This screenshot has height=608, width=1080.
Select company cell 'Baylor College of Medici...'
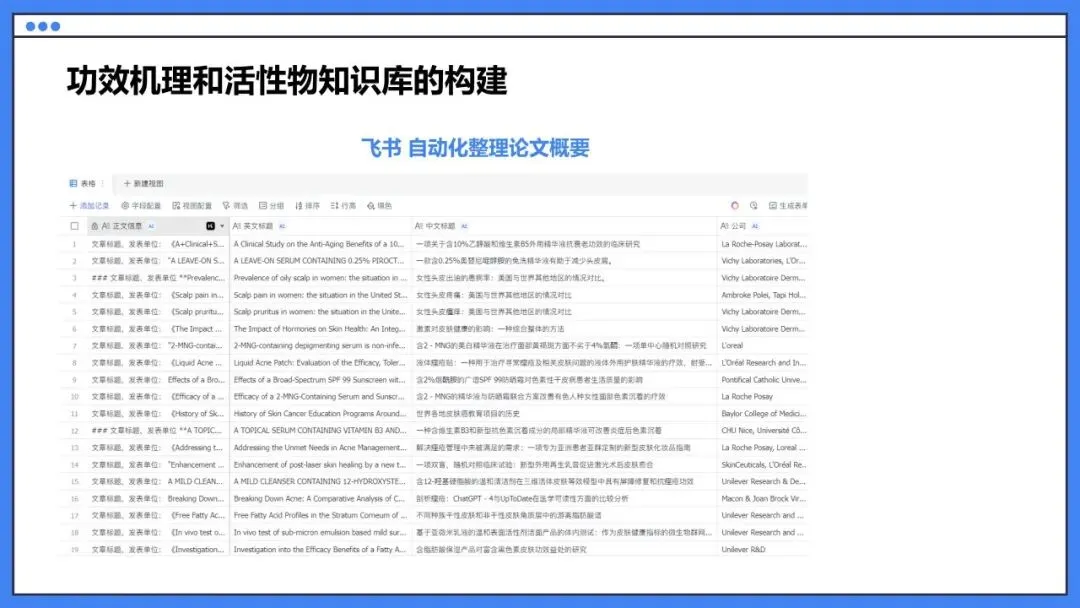coord(762,414)
